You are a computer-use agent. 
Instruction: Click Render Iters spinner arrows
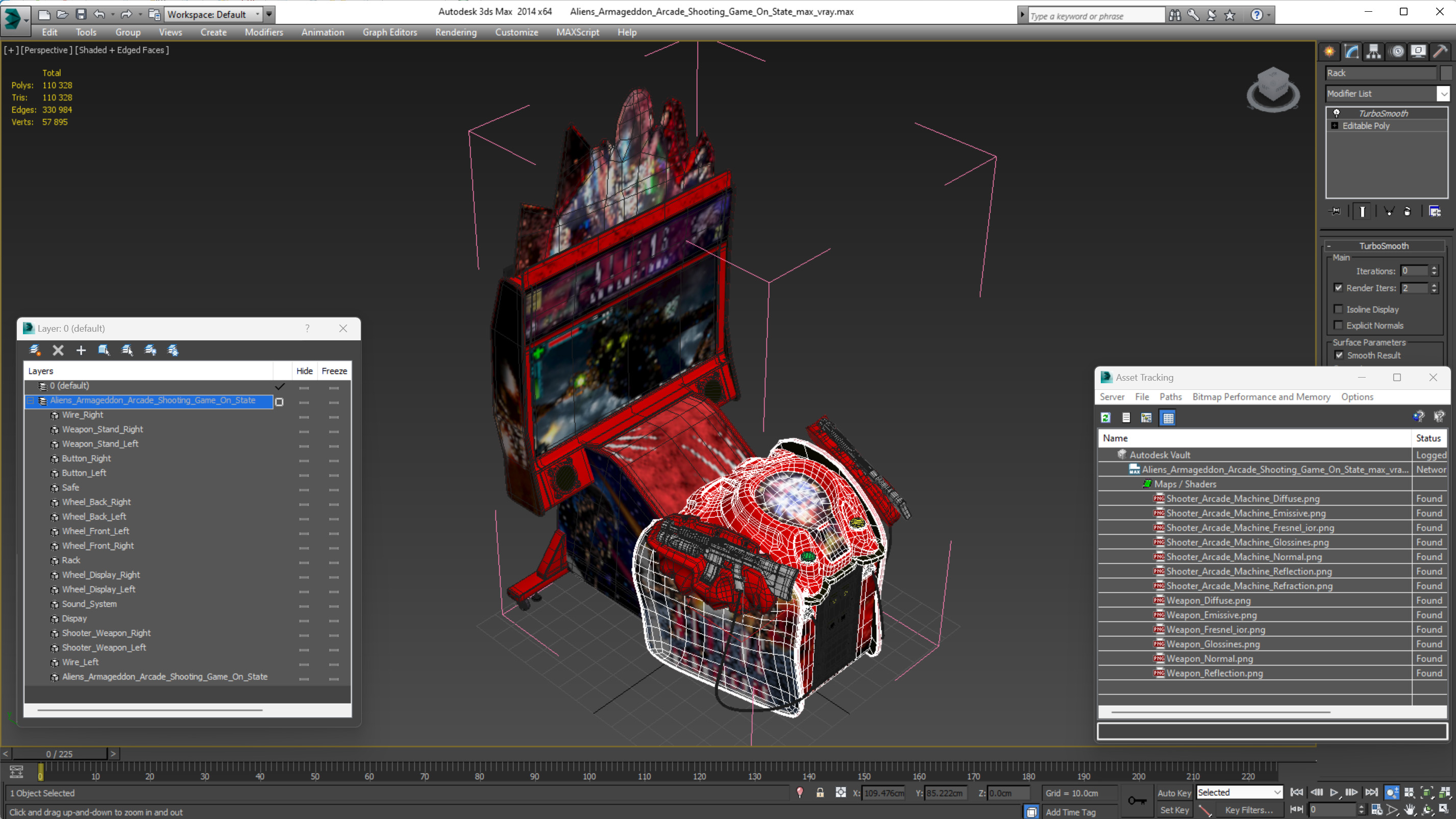(1434, 288)
